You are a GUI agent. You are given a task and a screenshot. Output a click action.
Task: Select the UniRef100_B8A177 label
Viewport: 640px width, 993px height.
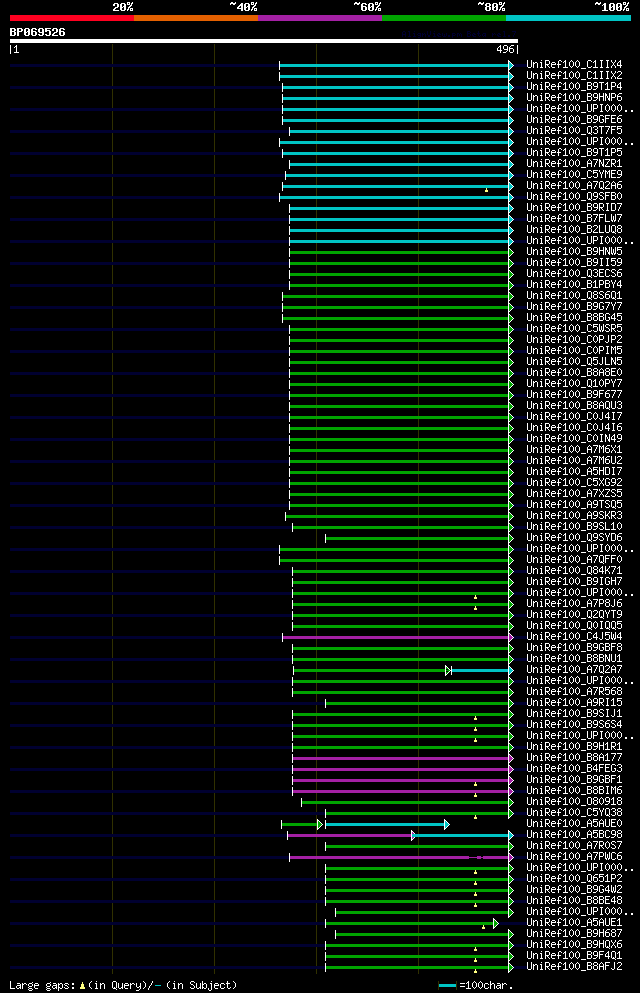pyautogui.click(x=574, y=757)
